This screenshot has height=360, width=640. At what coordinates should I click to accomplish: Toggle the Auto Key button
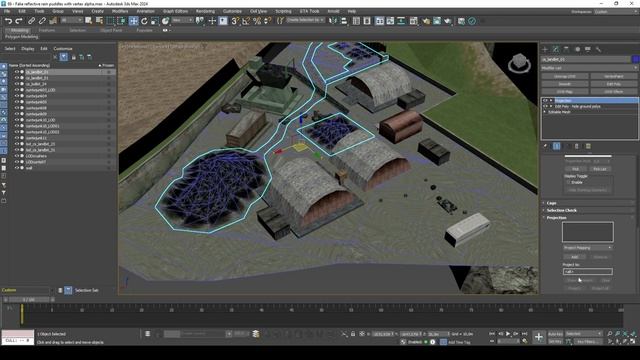click(555, 334)
